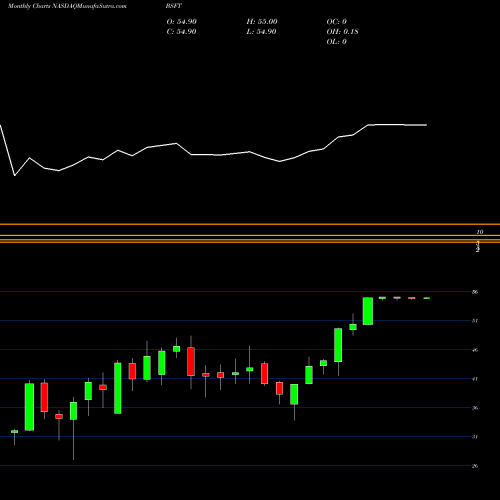Viewport: 500px width, 500px height.
Task: Click the 51 price axis label
Action: point(475,321)
